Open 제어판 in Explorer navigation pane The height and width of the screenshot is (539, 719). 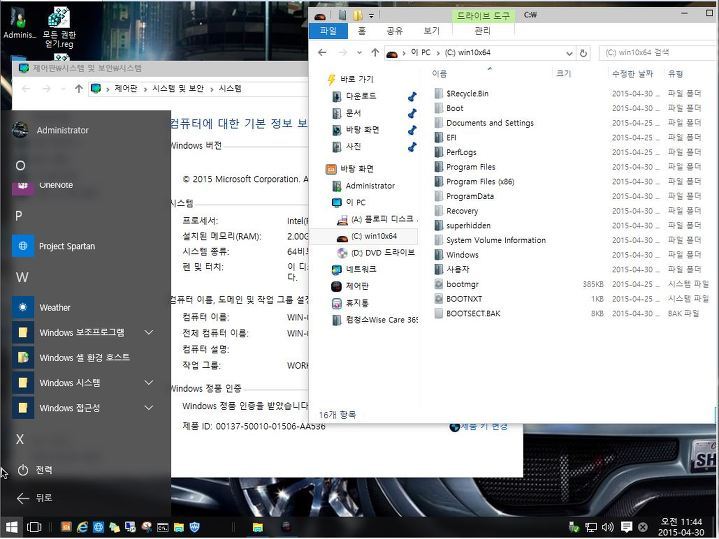[357, 286]
